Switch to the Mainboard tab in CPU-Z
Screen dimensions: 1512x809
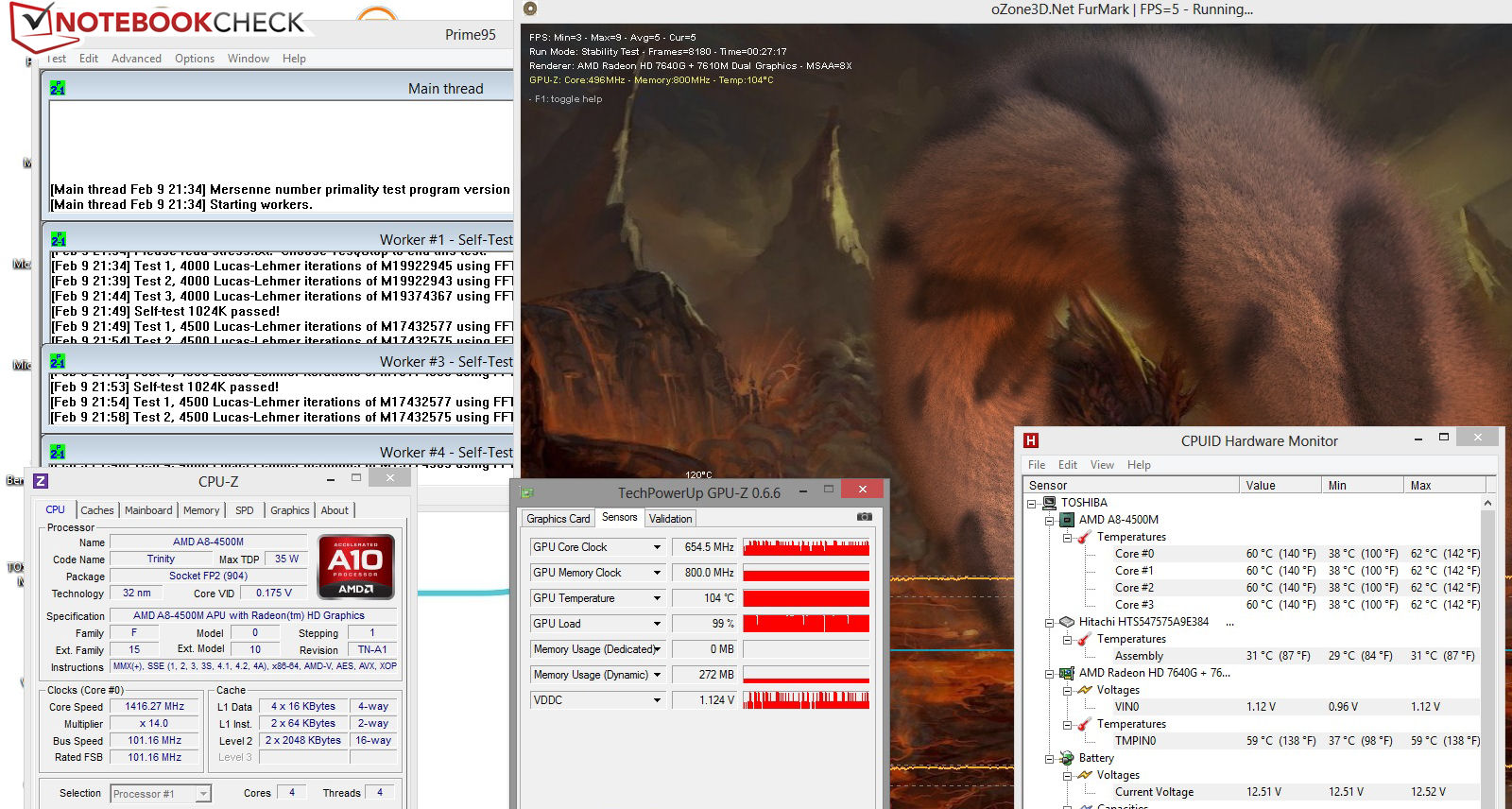148,510
